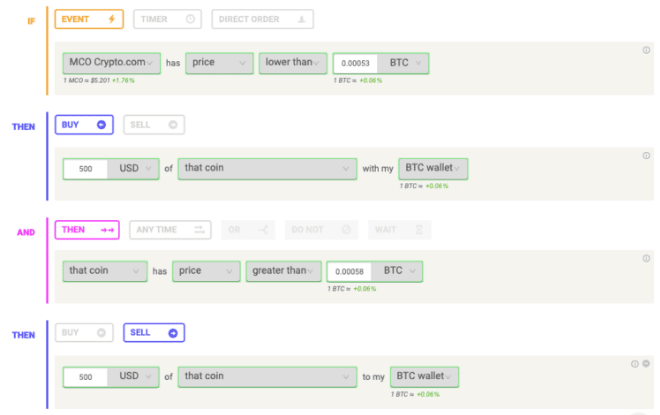This screenshot has width=660, height=415.
Task: Open the 'greater than' comparison dropdown
Action: (x=283, y=270)
